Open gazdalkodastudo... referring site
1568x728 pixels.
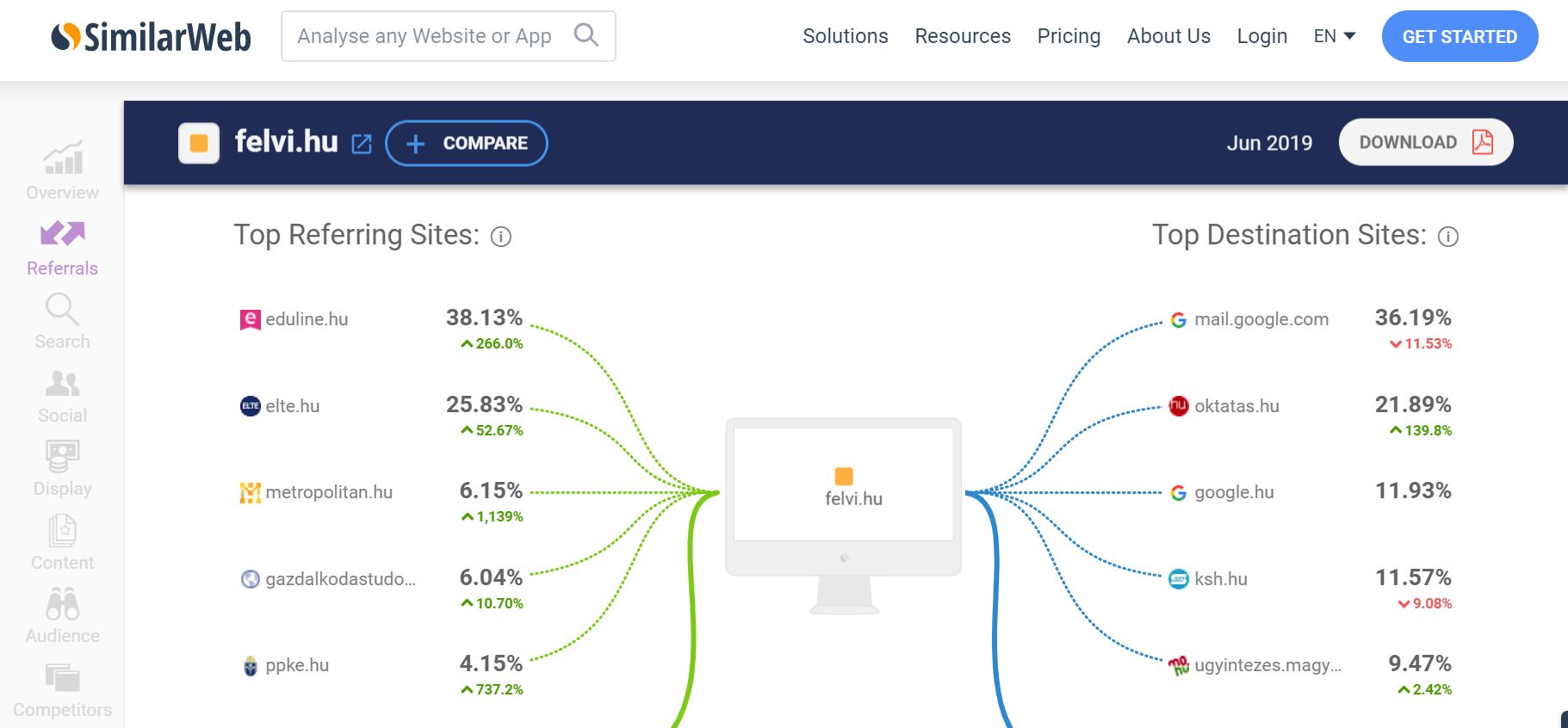(x=340, y=579)
